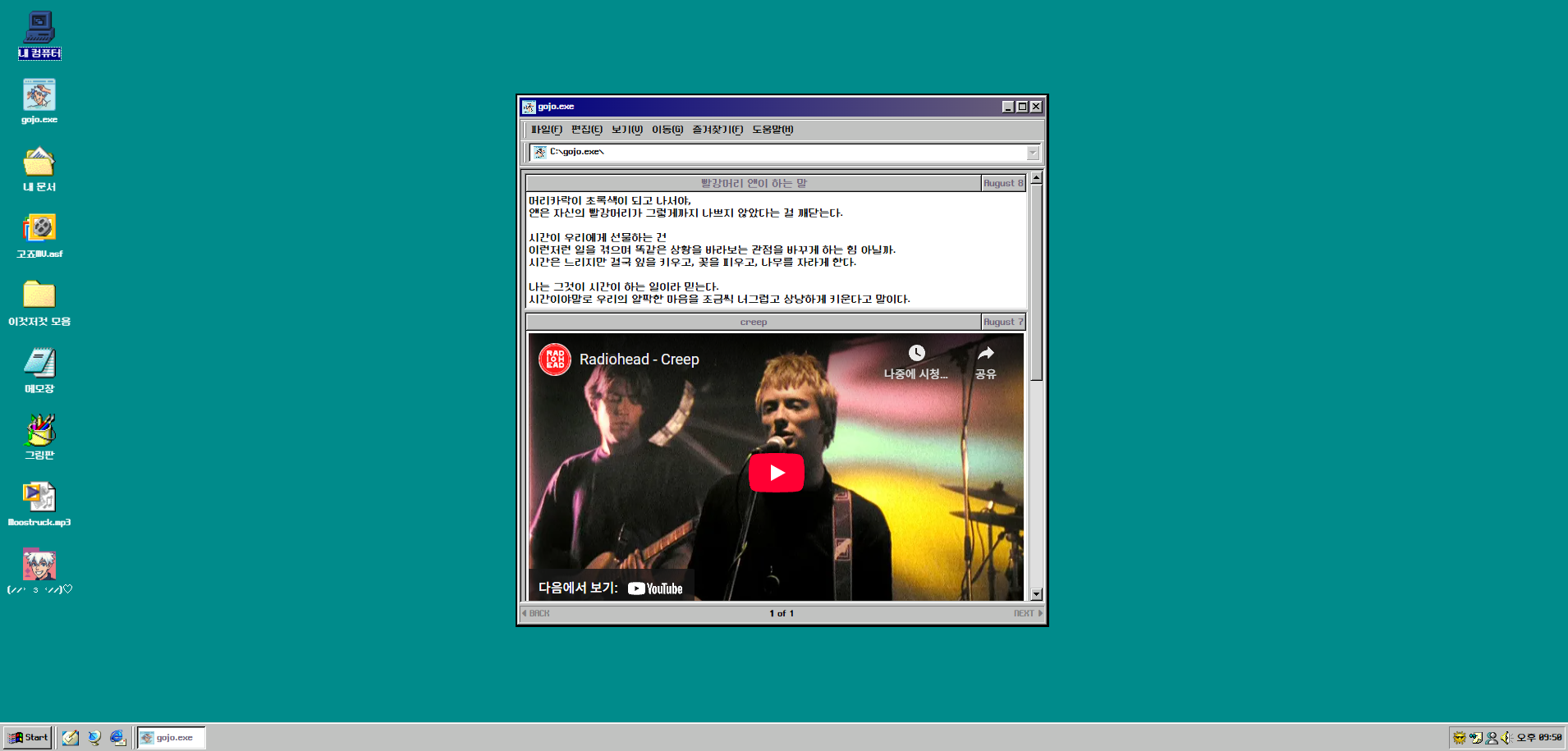Open the 이동(G) menu

point(667,130)
